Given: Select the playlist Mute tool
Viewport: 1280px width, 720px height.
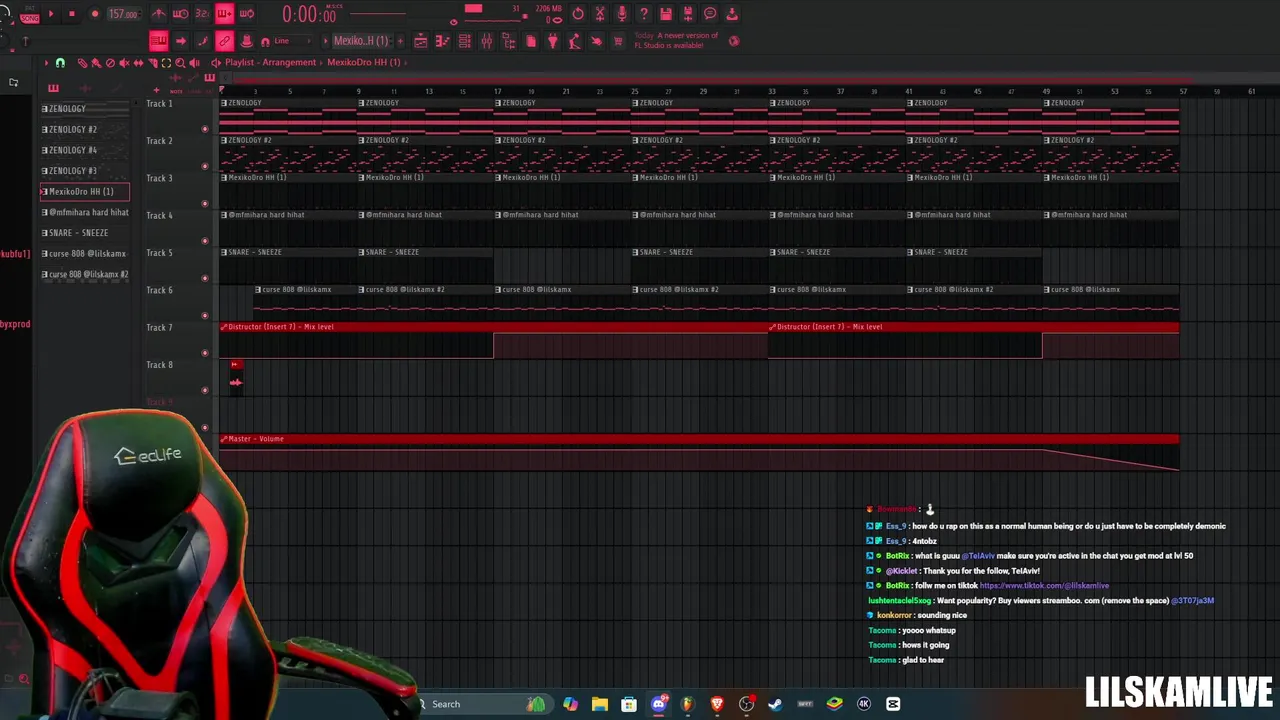Looking at the screenshot, I should pos(124,62).
